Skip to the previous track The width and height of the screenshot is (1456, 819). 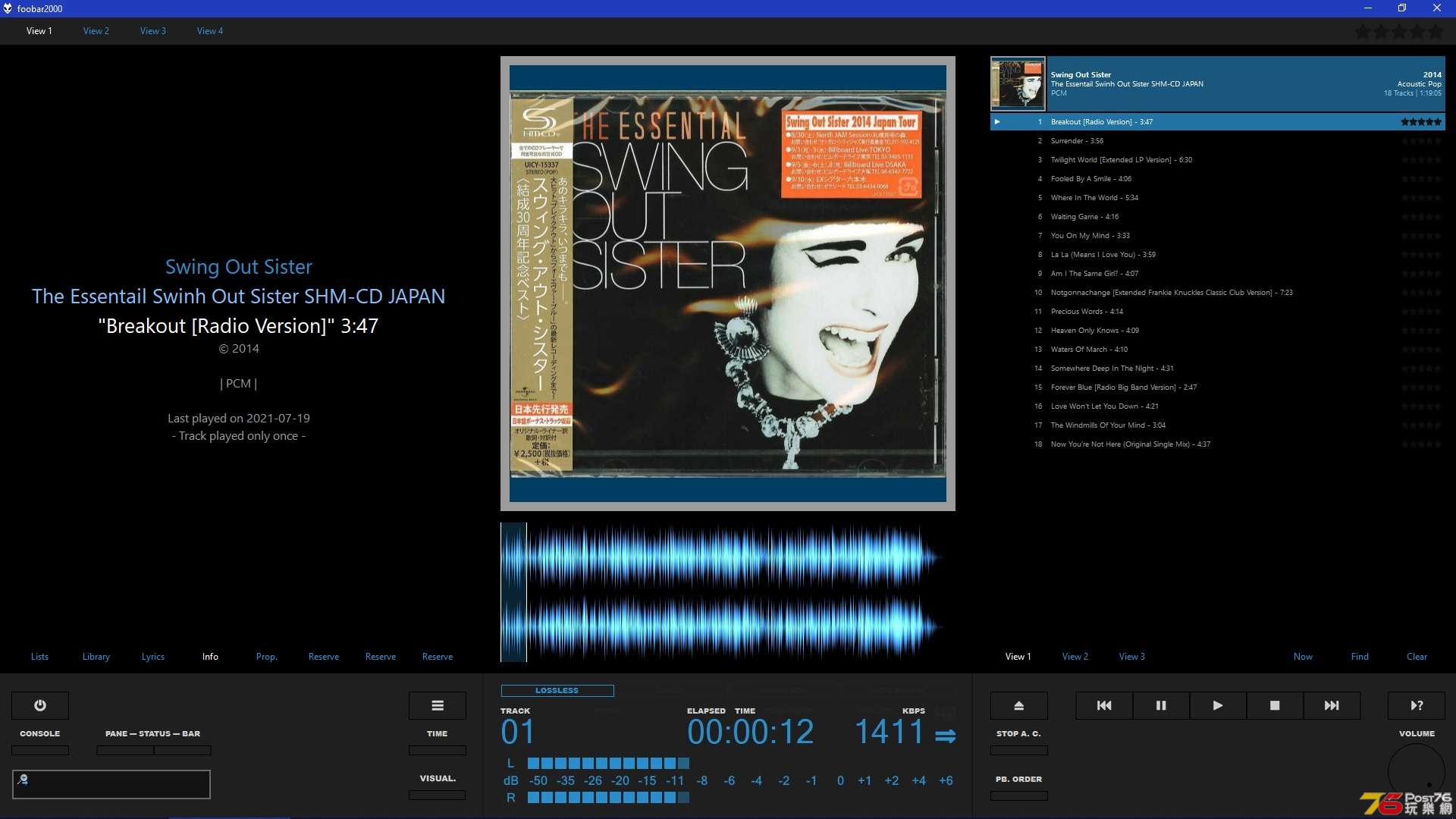click(1104, 705)
